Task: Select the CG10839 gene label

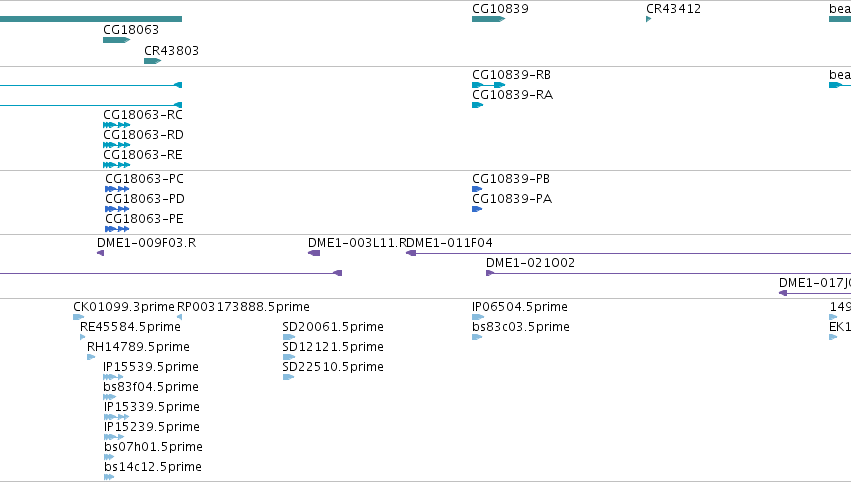Action: pos(500,9)
